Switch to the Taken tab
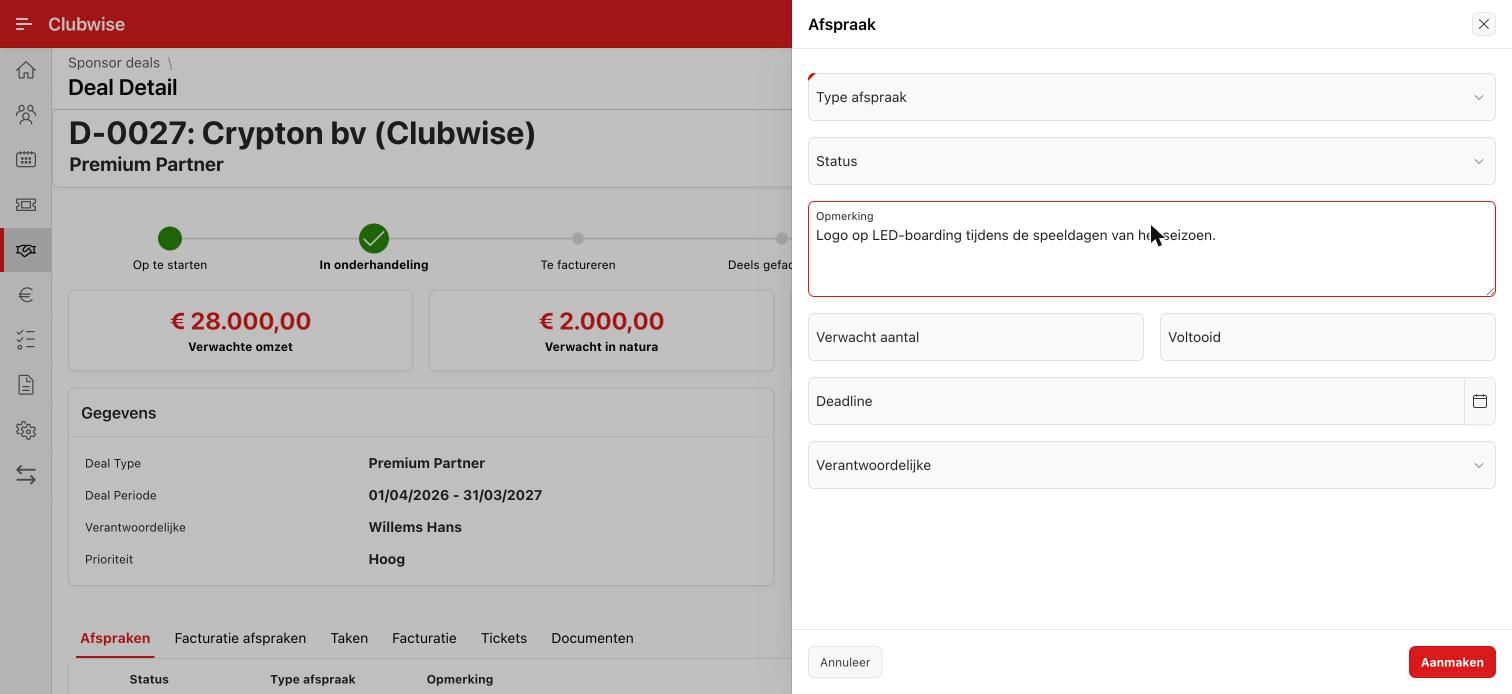The image size is (1512, 694). tap(349, 638)
